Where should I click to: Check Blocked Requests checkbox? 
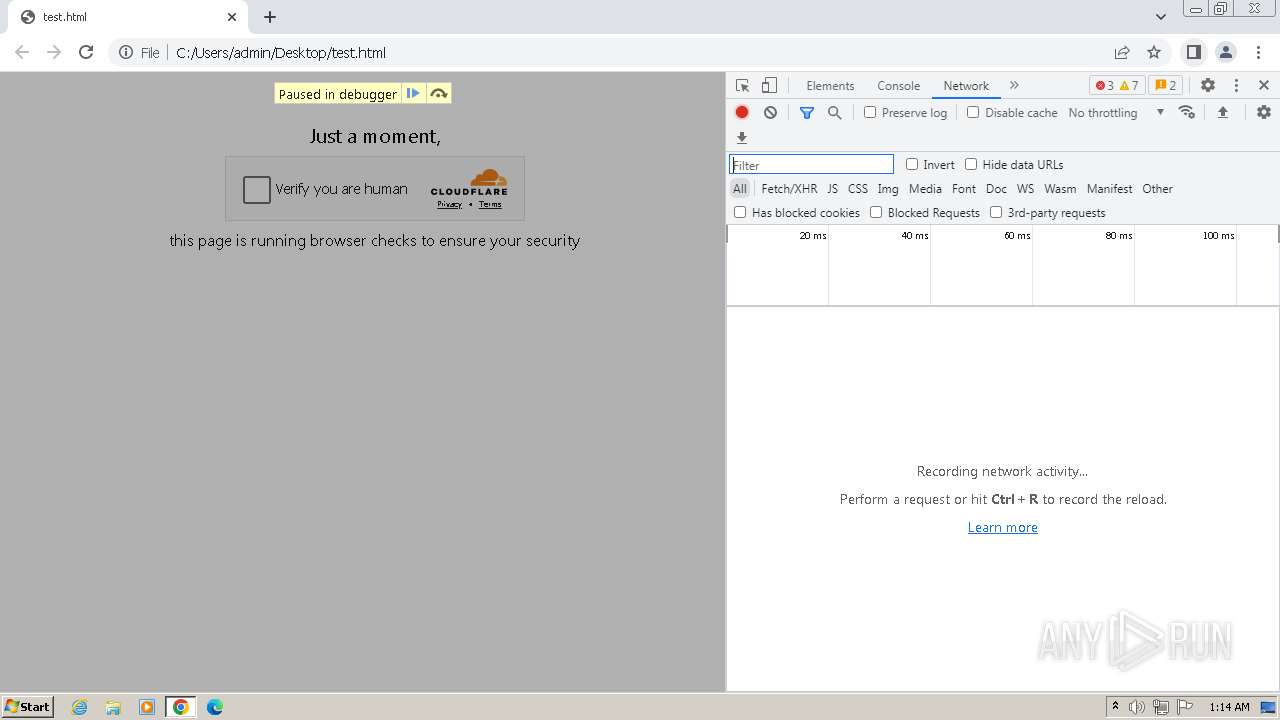click(x=876, y=212)
